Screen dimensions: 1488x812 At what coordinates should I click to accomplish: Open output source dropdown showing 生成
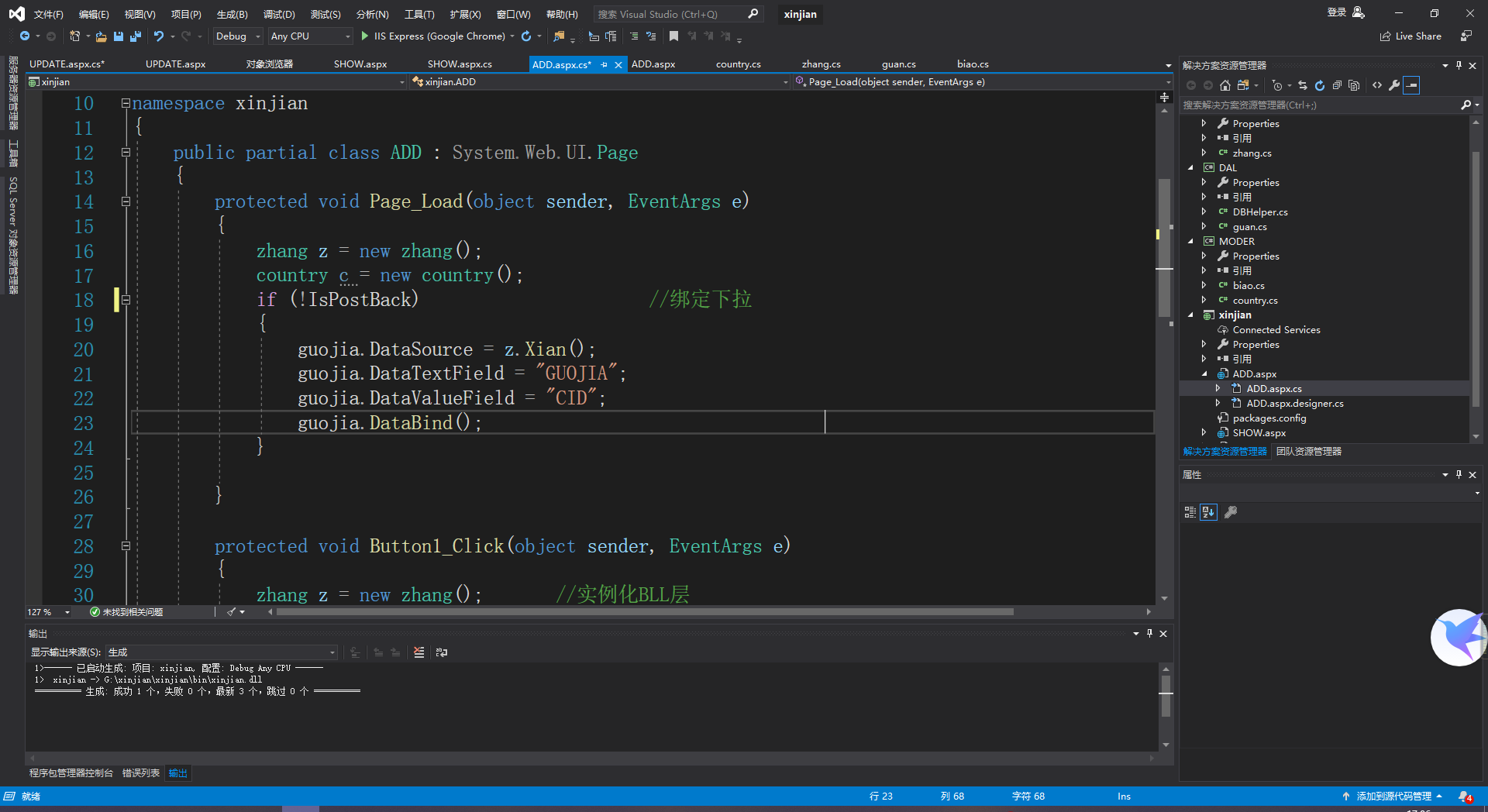(222, 652)
